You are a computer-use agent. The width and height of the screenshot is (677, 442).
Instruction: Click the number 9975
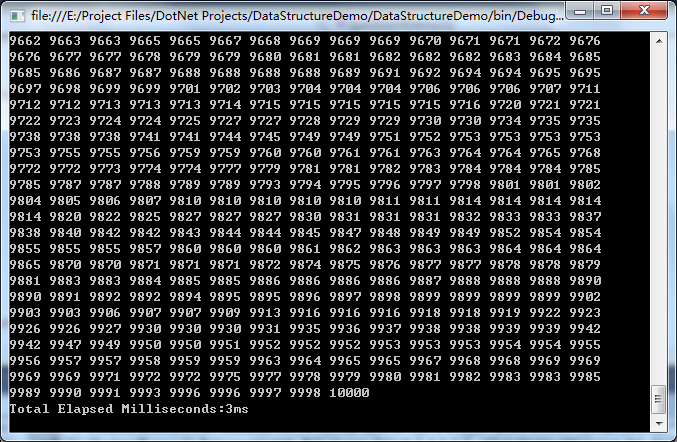point(225,377)
